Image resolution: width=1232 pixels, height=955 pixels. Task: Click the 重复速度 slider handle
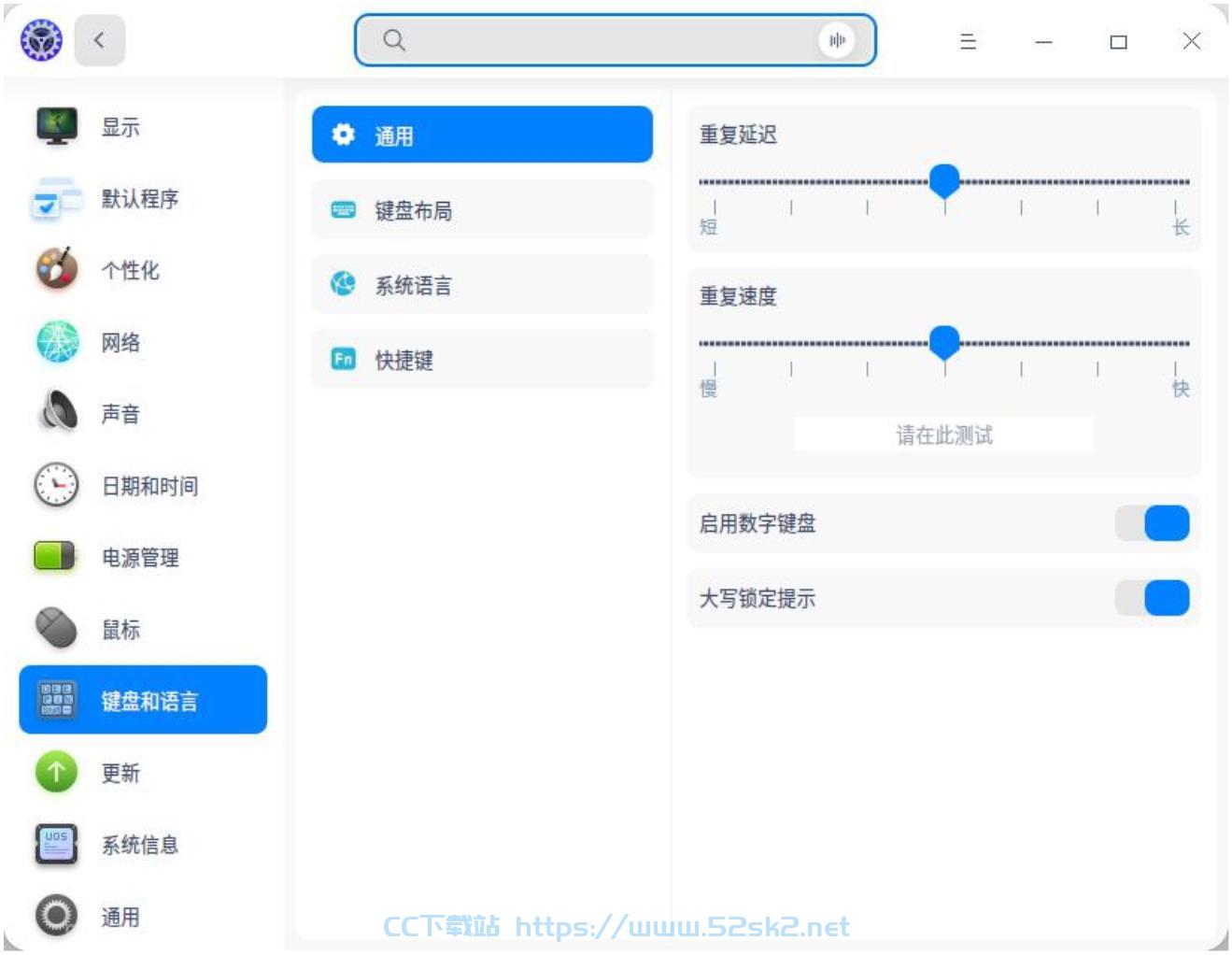[944, 342]
